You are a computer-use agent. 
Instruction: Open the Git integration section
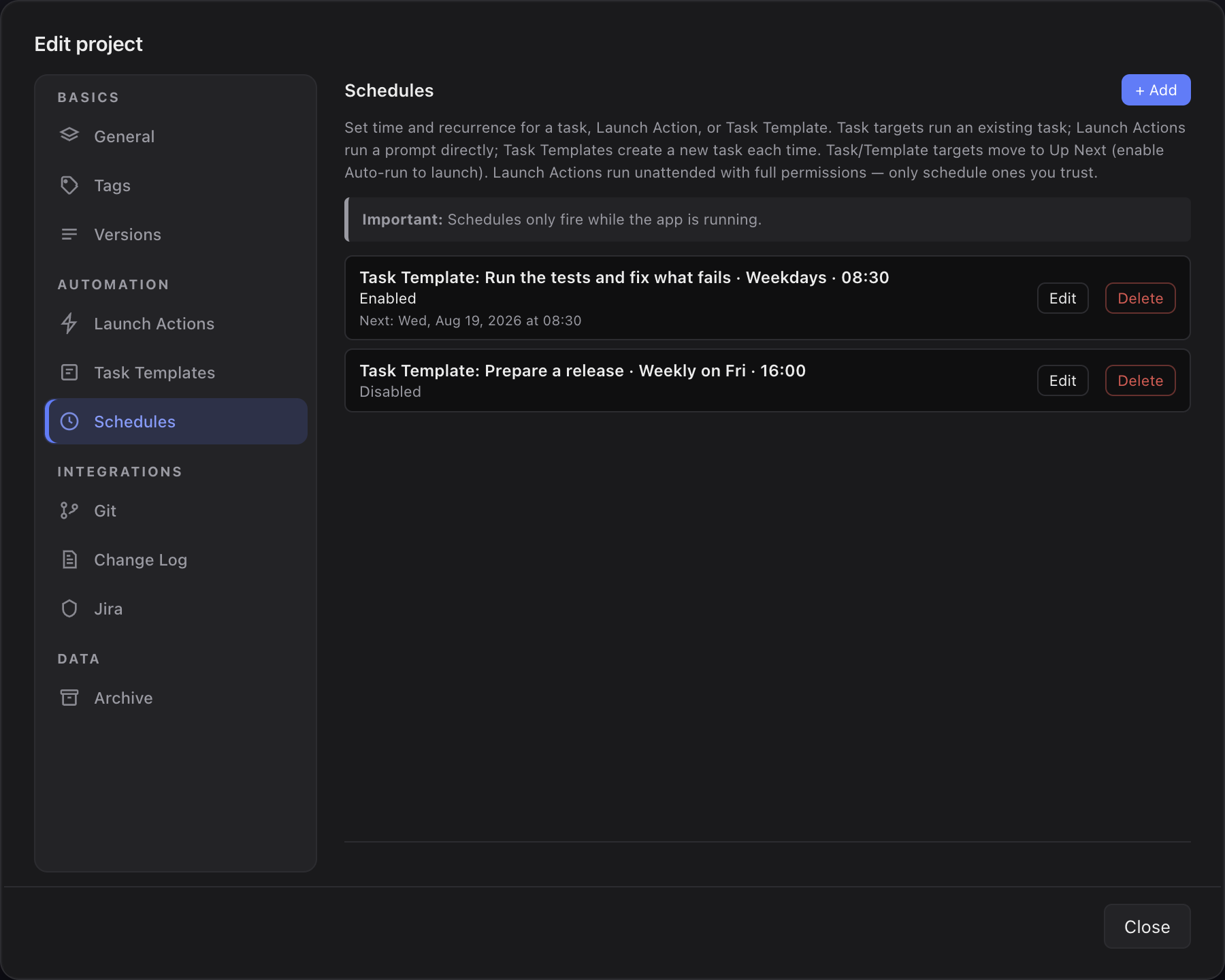click(x=176, y=510)
